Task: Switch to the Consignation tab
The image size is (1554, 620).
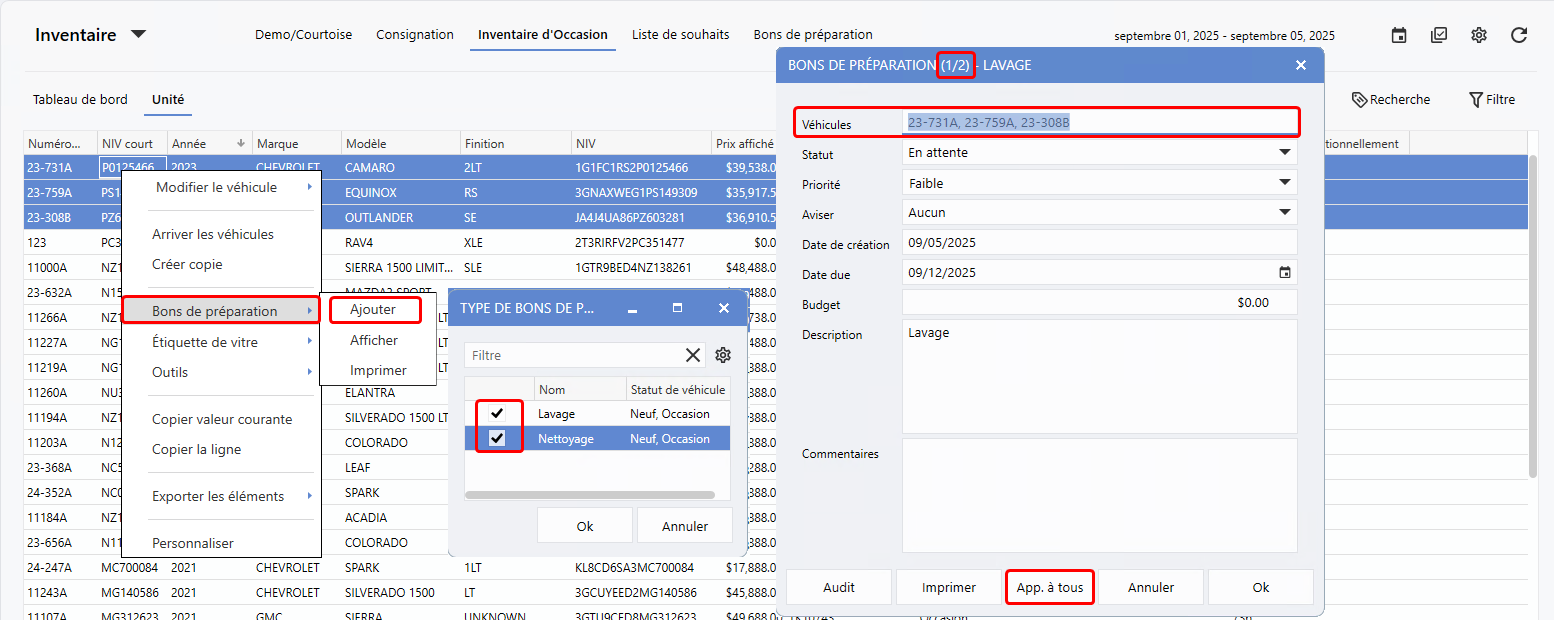Action: (x=415, y=35)
